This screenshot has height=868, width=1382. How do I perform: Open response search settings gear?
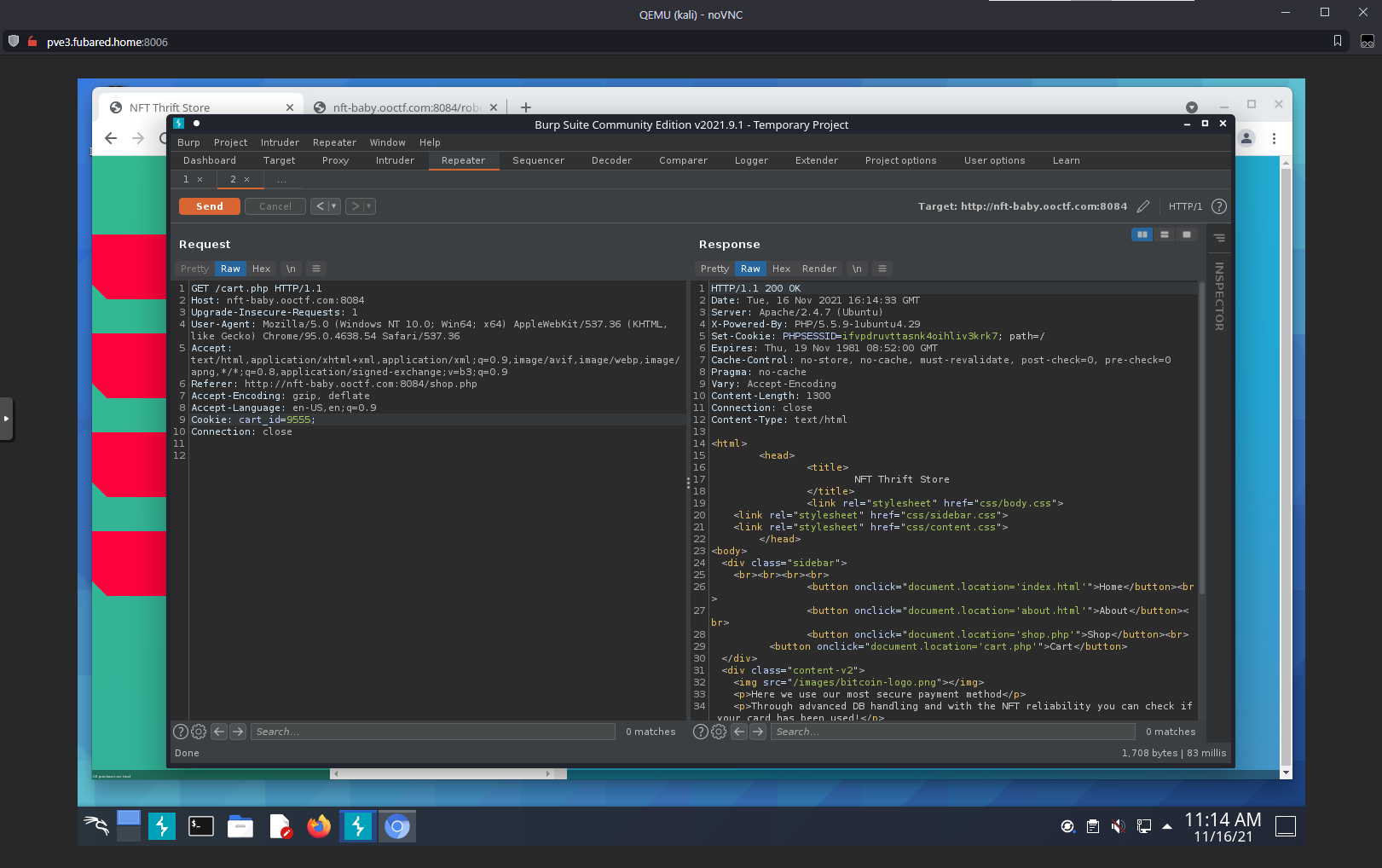pos(719,732)
